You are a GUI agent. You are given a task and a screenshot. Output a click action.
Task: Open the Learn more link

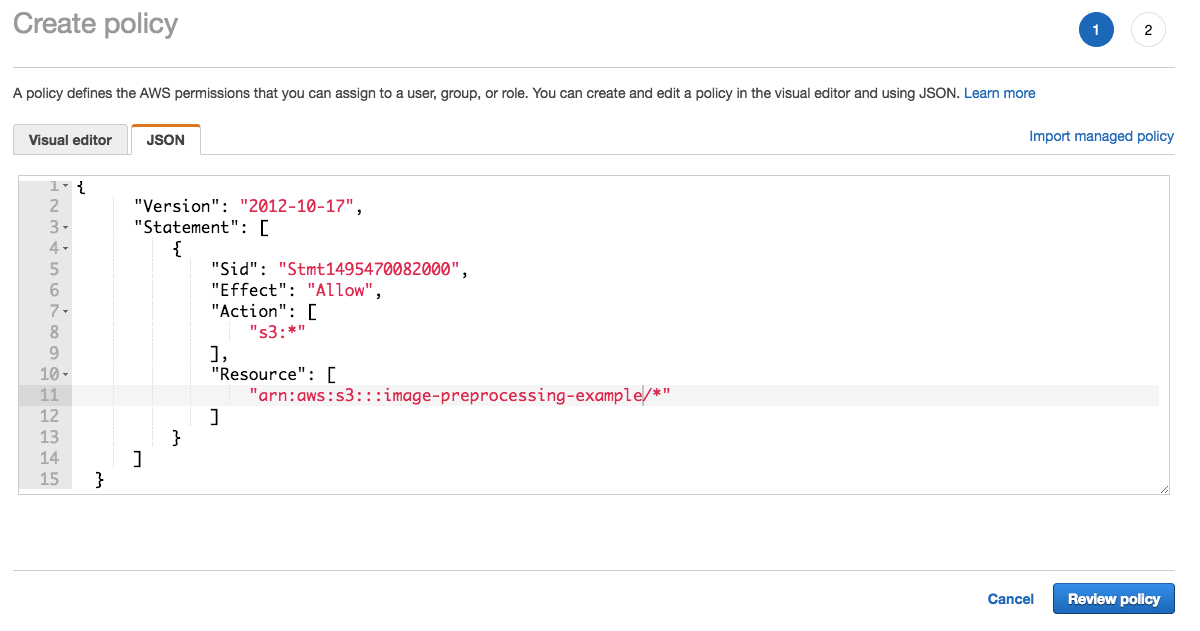tap(999, 93)
